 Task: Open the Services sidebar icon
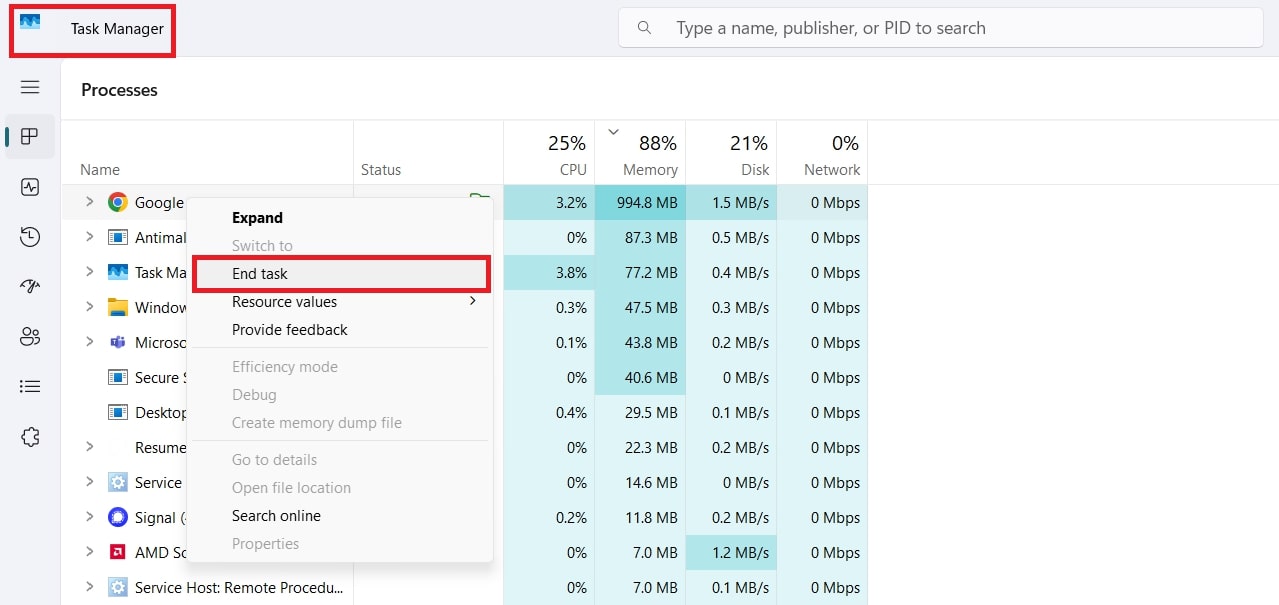point(30,437)
